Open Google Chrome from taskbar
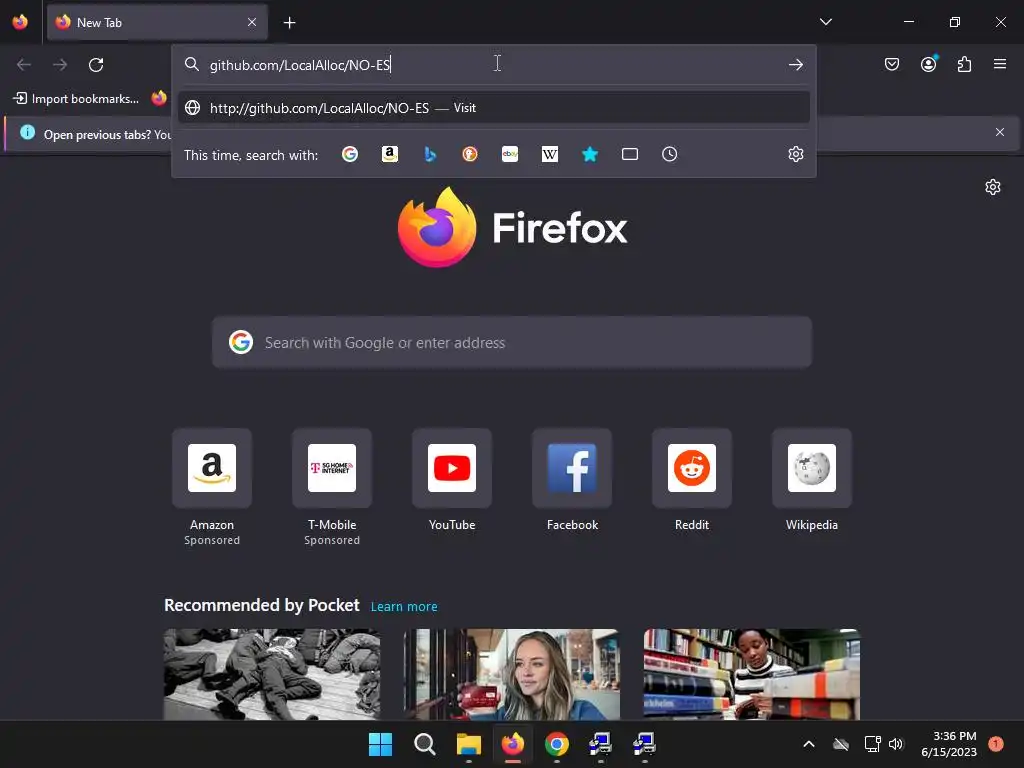This screenshot has height=768, width=1024. click(x=556, y=744)
